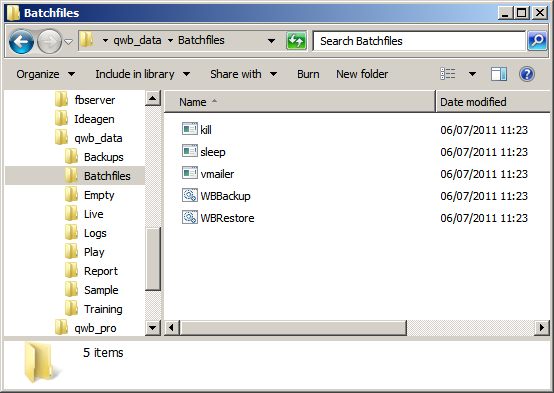Open the Share with menu
Screen dimensions: 554x393
tap(243, 74)
